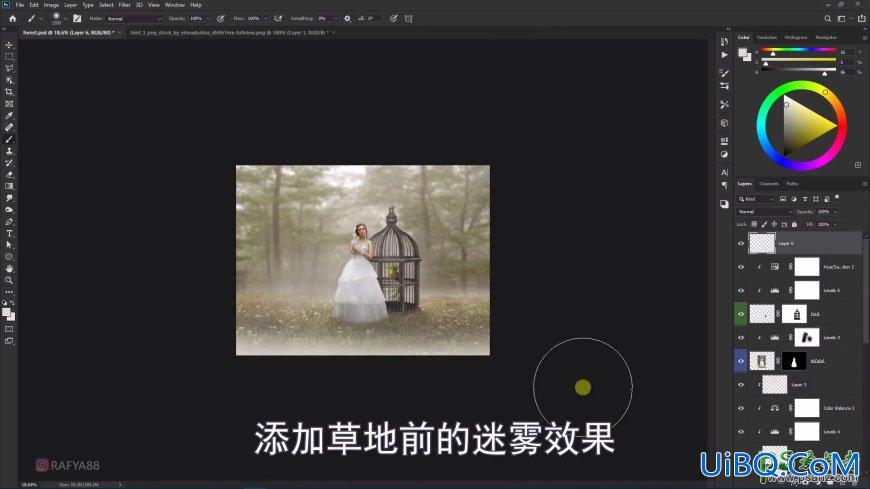This screenshot has height=489, width=870.
Task: Toggle symmetry paint butterfly icon
Action: [409, 18]
